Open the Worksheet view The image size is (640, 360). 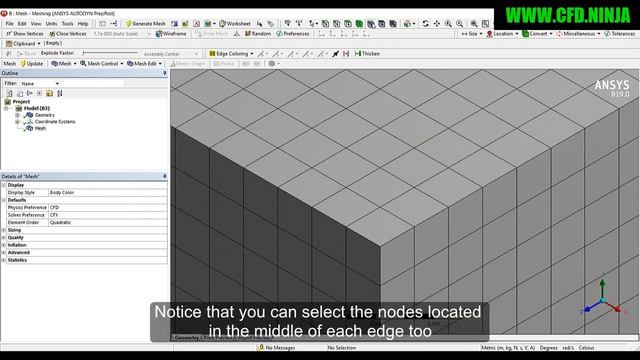pyautogui.click(x=235, y=24)
